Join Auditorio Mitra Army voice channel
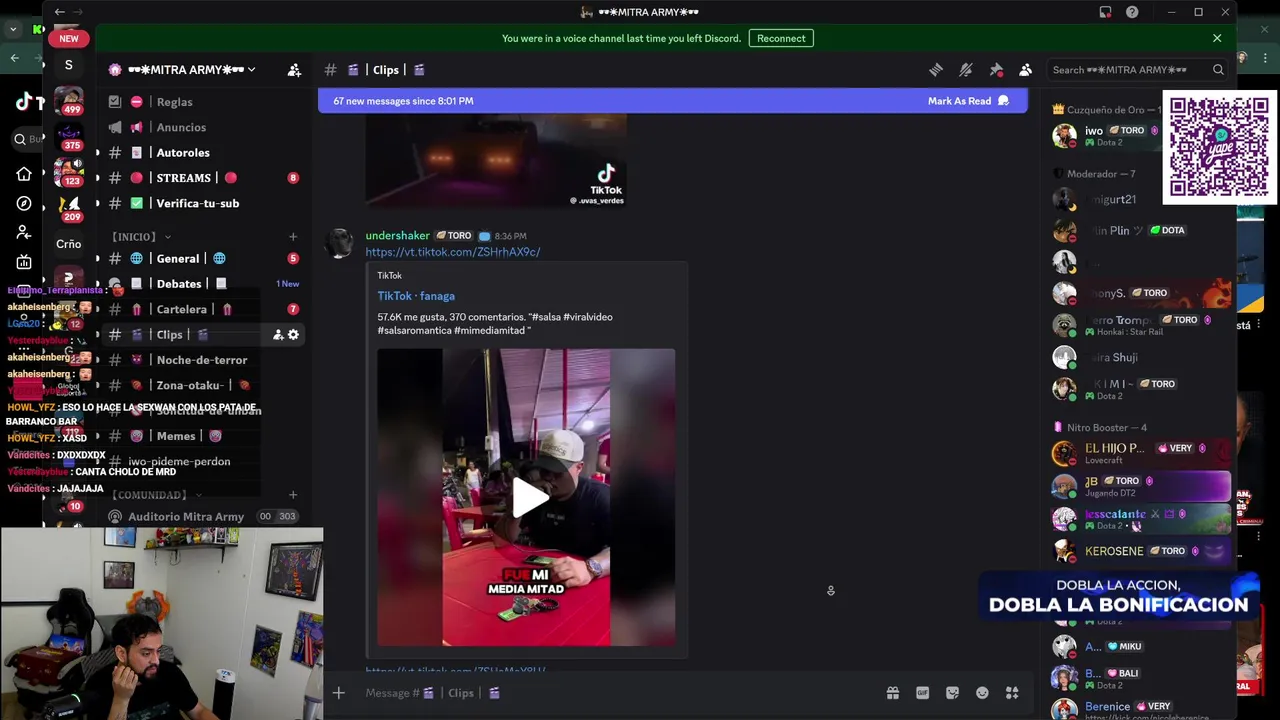 205,516
